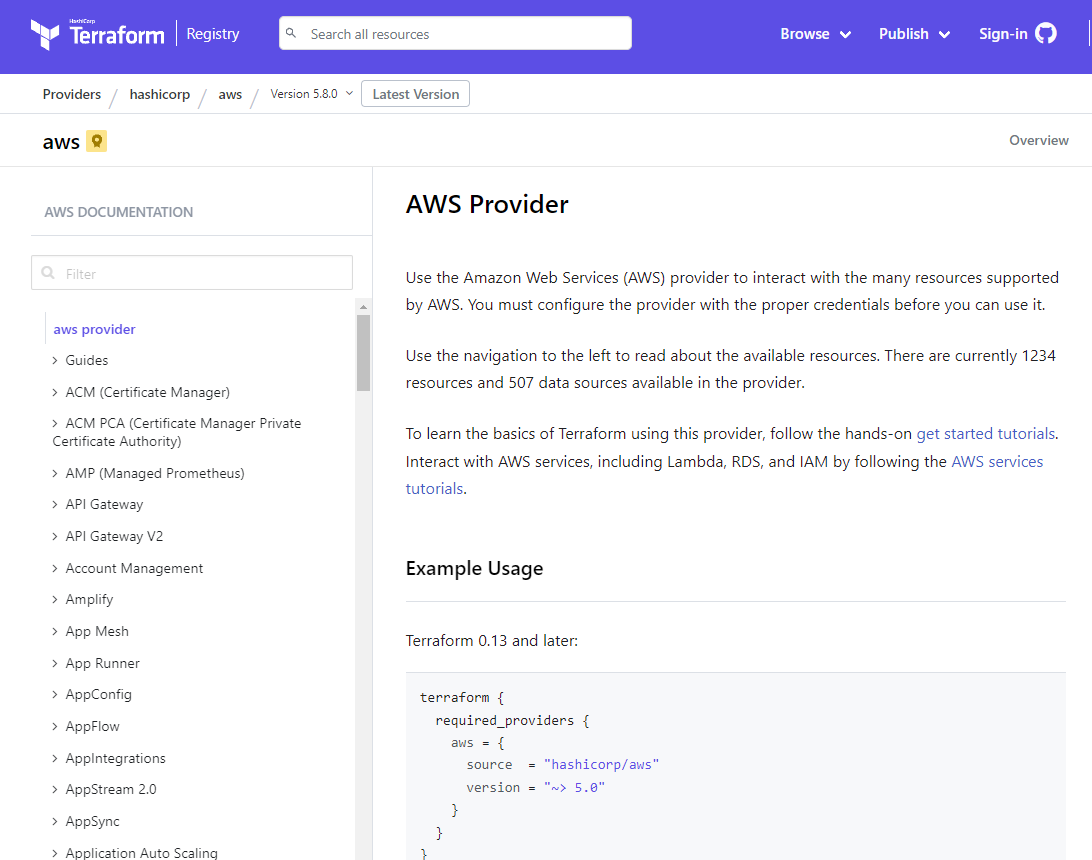This screenshot has height=860, width=1092.
Task: Click the filter magnifier icon in sidebar
Action: pos(48,272)
